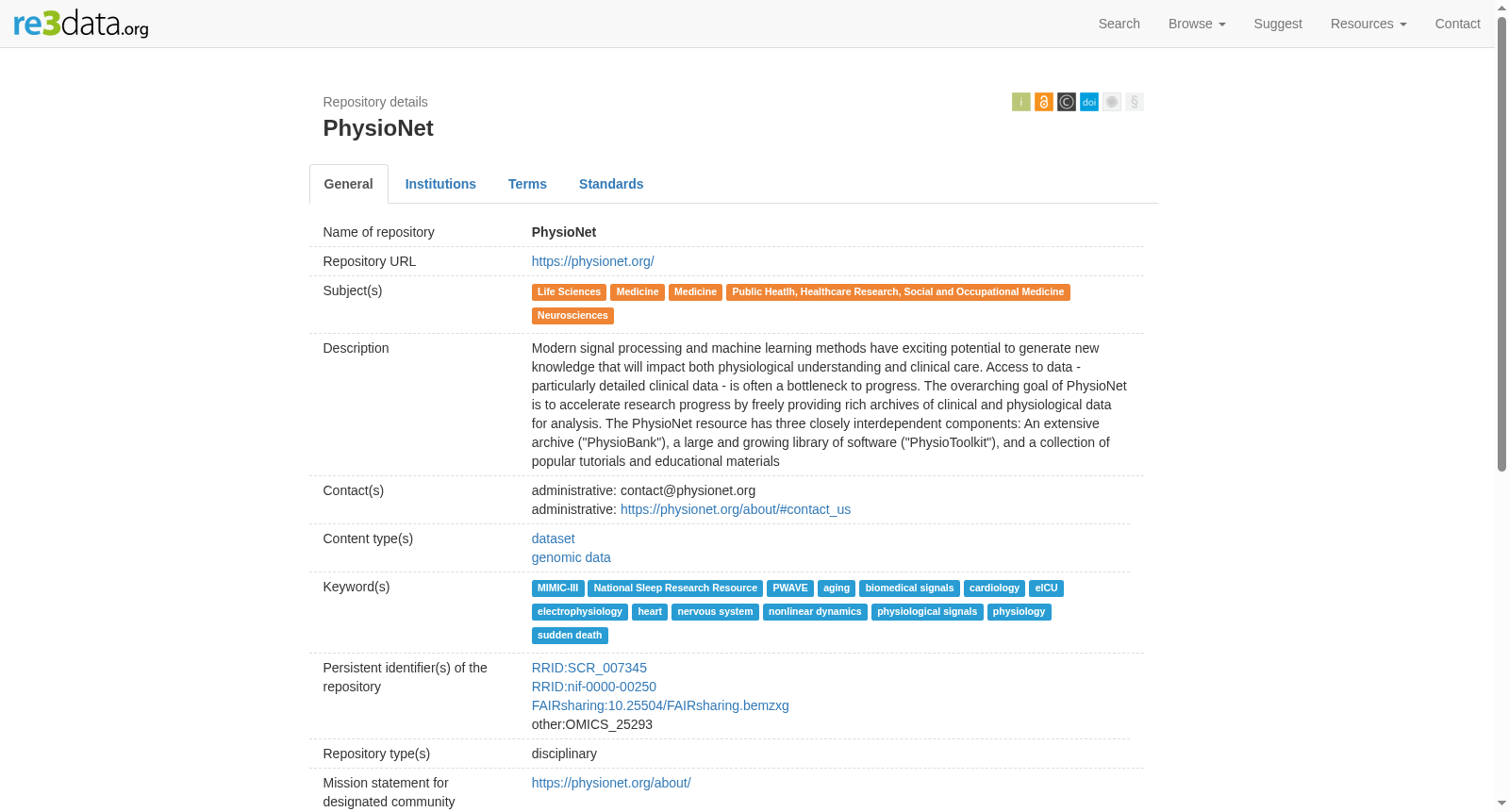Screen dimensions: 1509x812
Task: Select the General tab
Action: (x=349, y=184)
